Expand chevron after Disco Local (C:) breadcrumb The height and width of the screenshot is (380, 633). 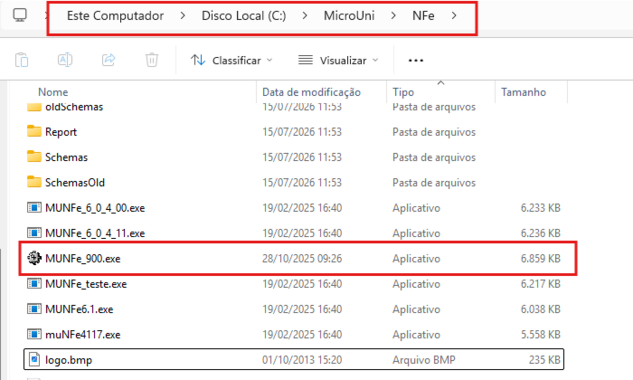click(x=305, y=16)
